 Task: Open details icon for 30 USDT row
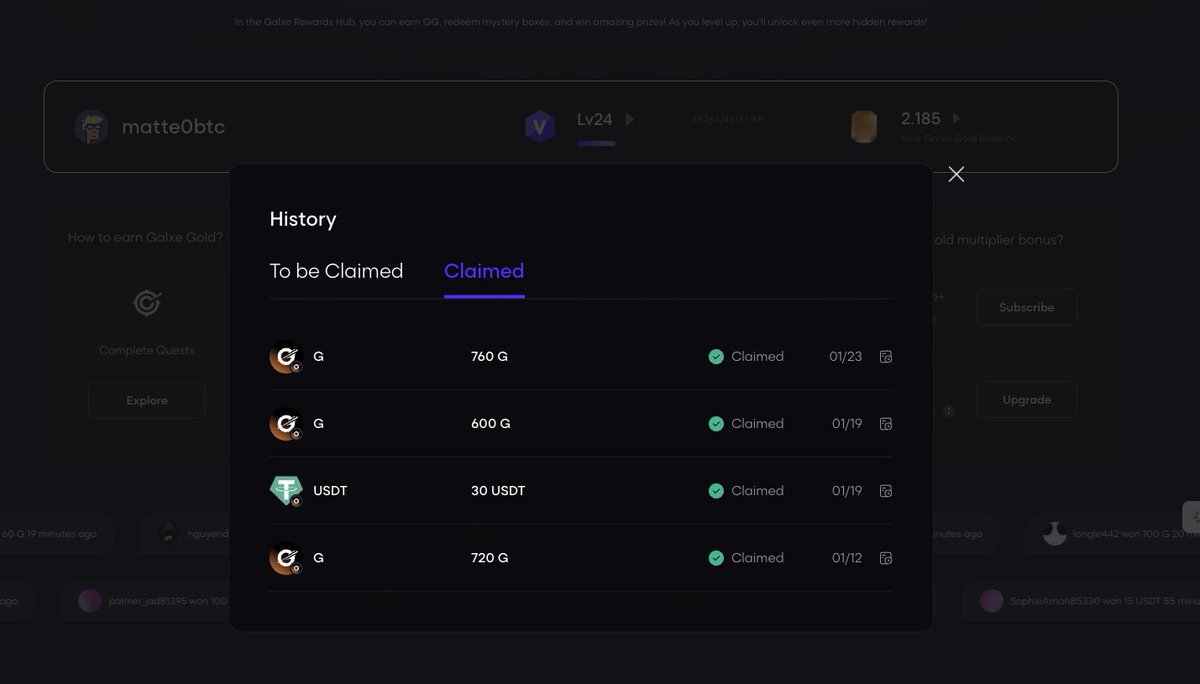pos(885,491)
